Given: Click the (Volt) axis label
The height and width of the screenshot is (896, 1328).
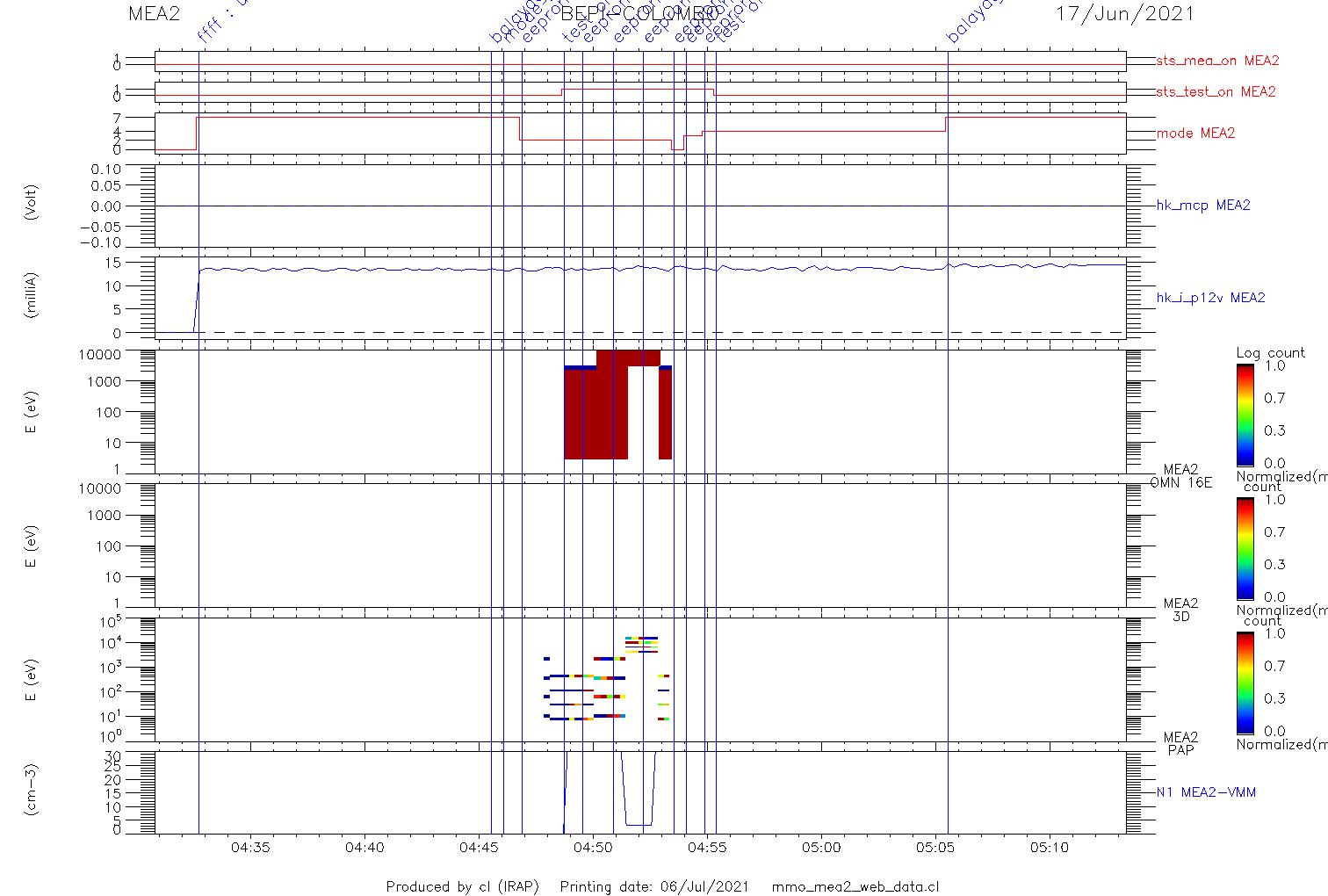Looking at the screenshot, I should click(32, 202).
